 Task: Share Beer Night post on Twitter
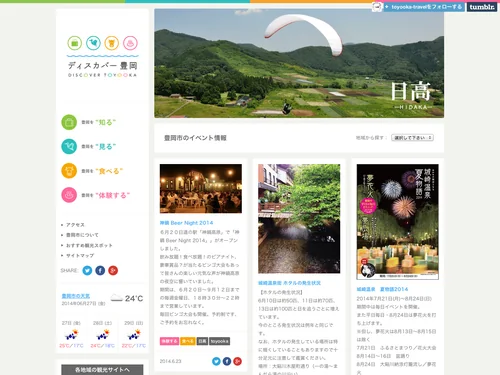(x=216, y=361)
